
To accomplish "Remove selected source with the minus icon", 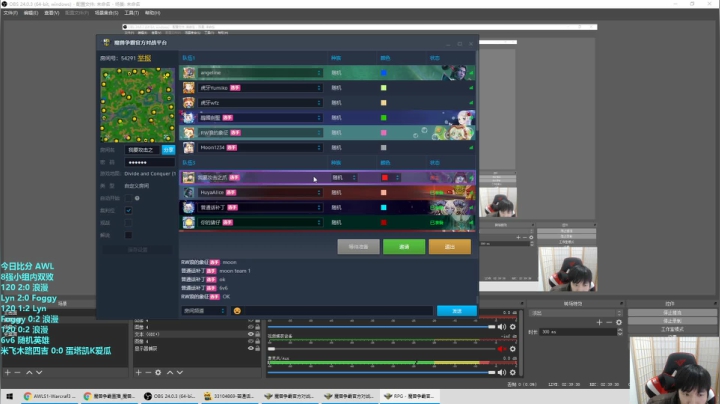I will [x=148, y=372].
